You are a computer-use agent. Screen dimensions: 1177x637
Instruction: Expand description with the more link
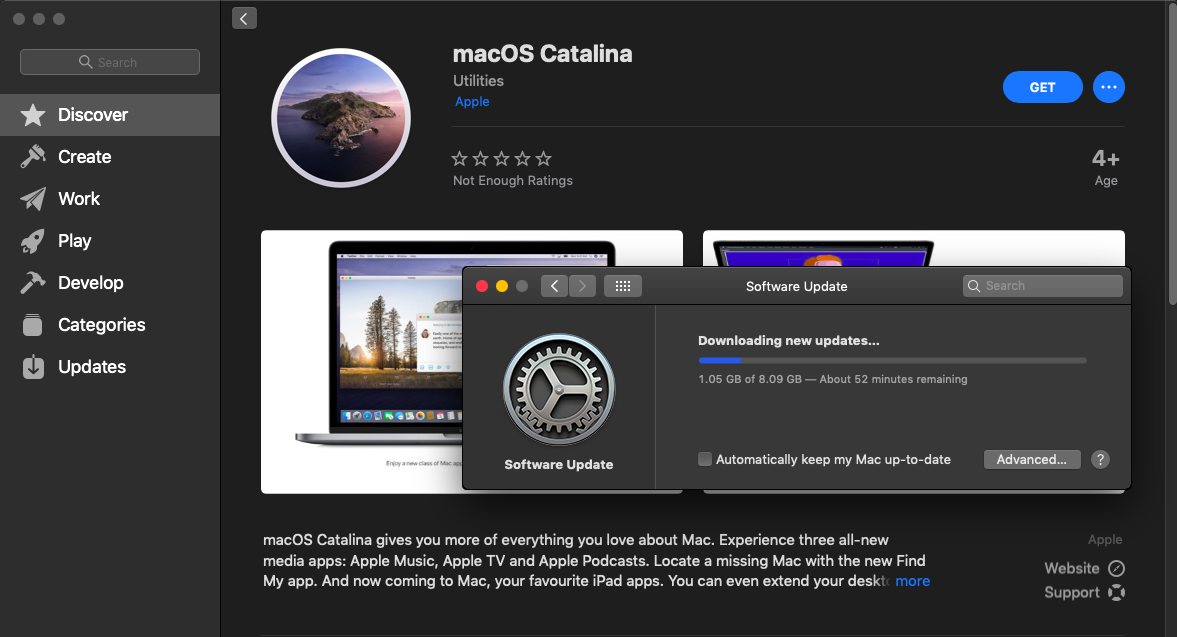pos(912,581)
